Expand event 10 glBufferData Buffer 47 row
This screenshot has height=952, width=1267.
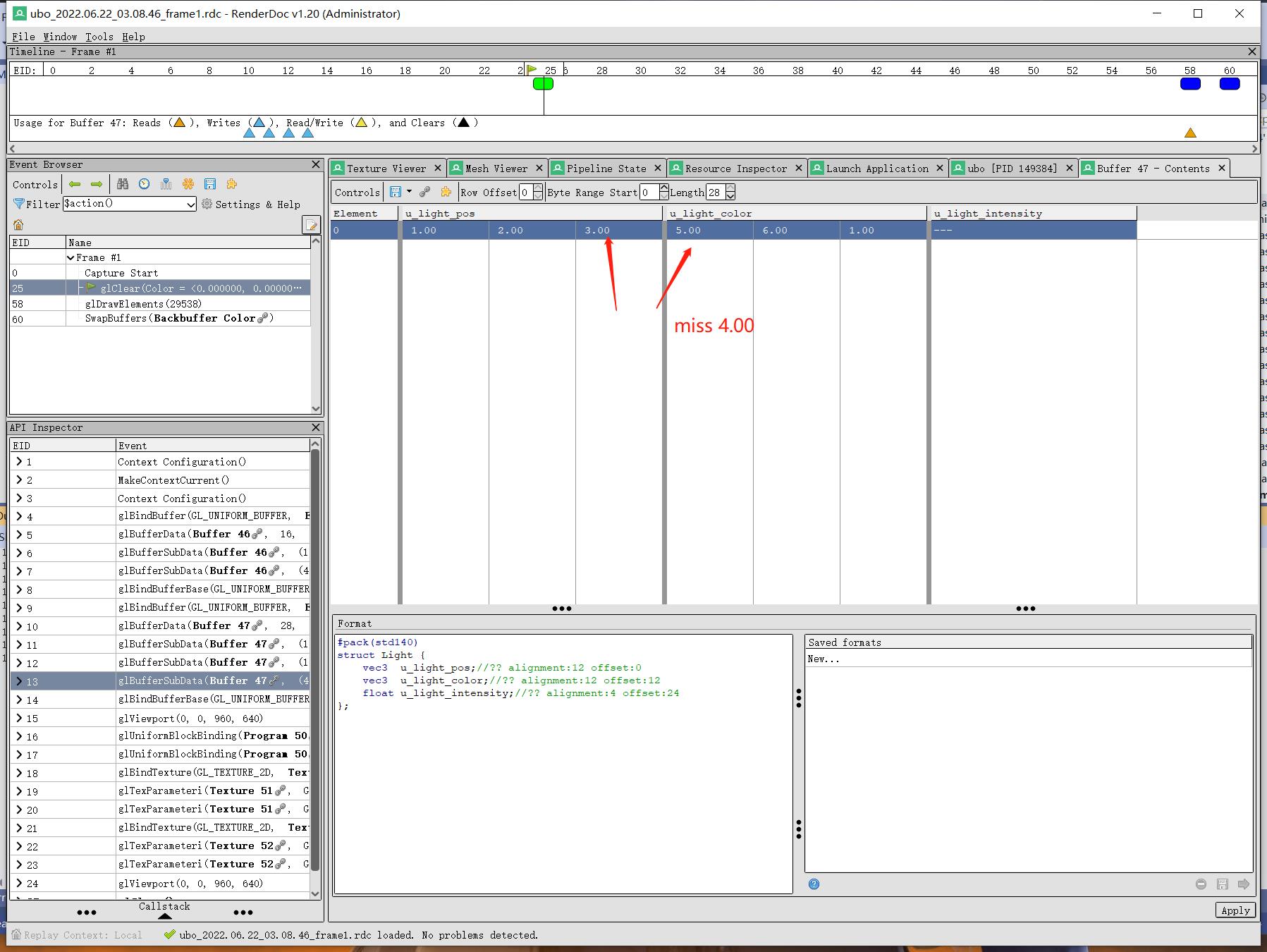click(x=19, y=626)
